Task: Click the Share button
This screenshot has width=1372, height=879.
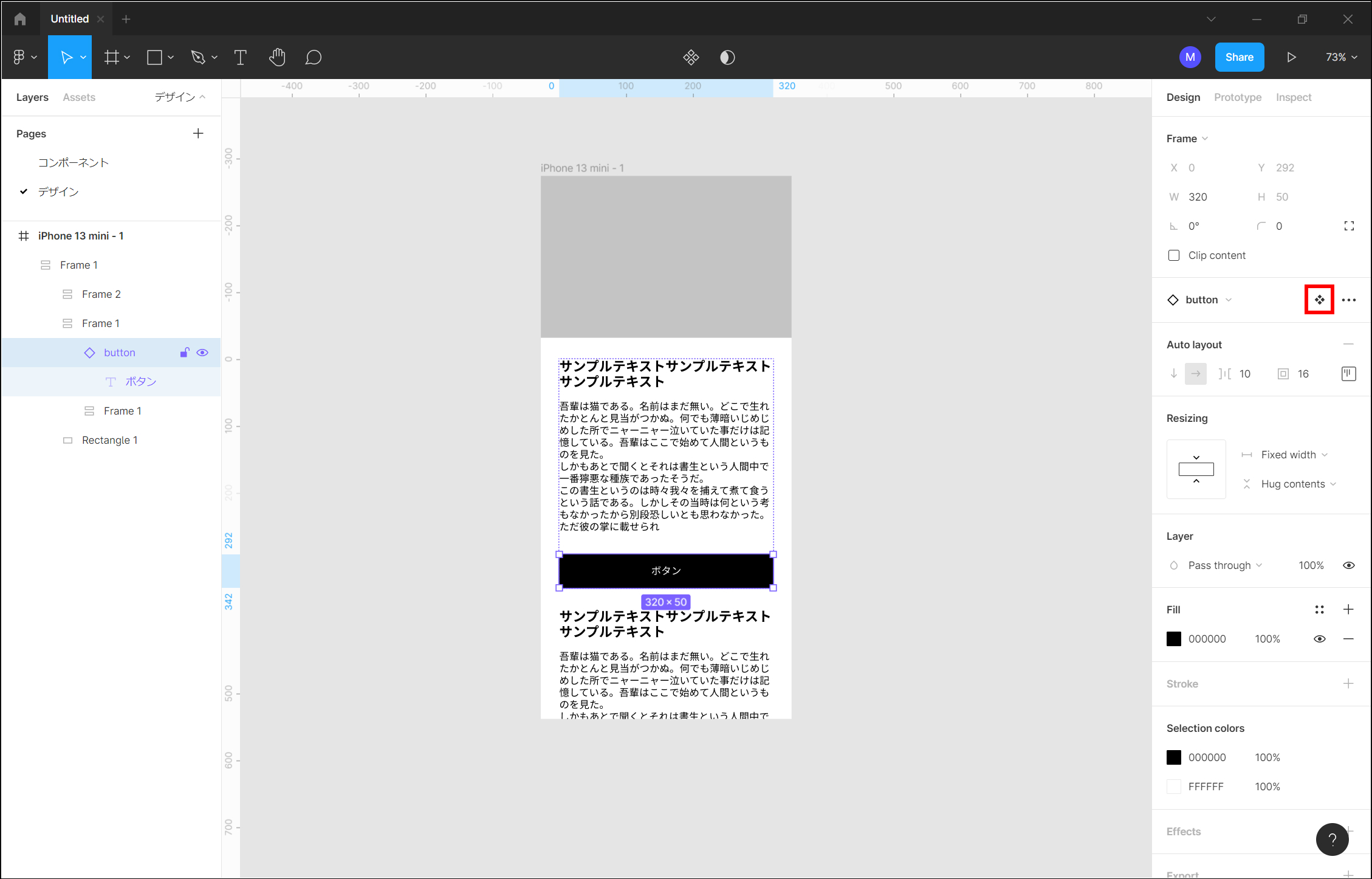Action: coord(1239,57)
